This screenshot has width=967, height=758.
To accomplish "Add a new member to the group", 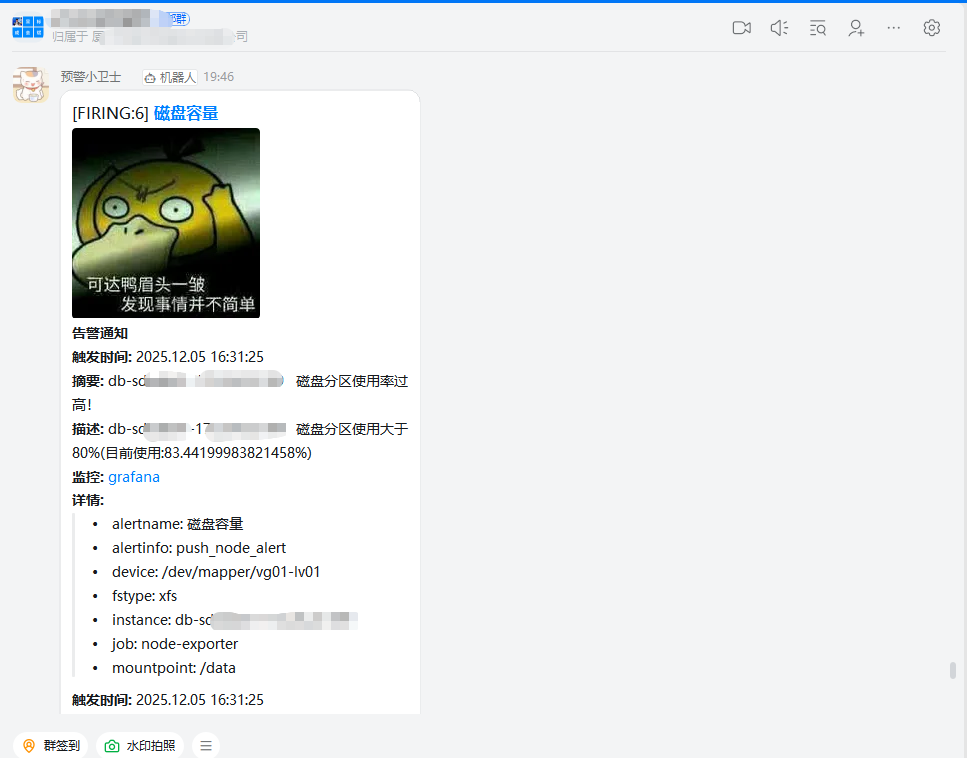I will tap(856, 28).
